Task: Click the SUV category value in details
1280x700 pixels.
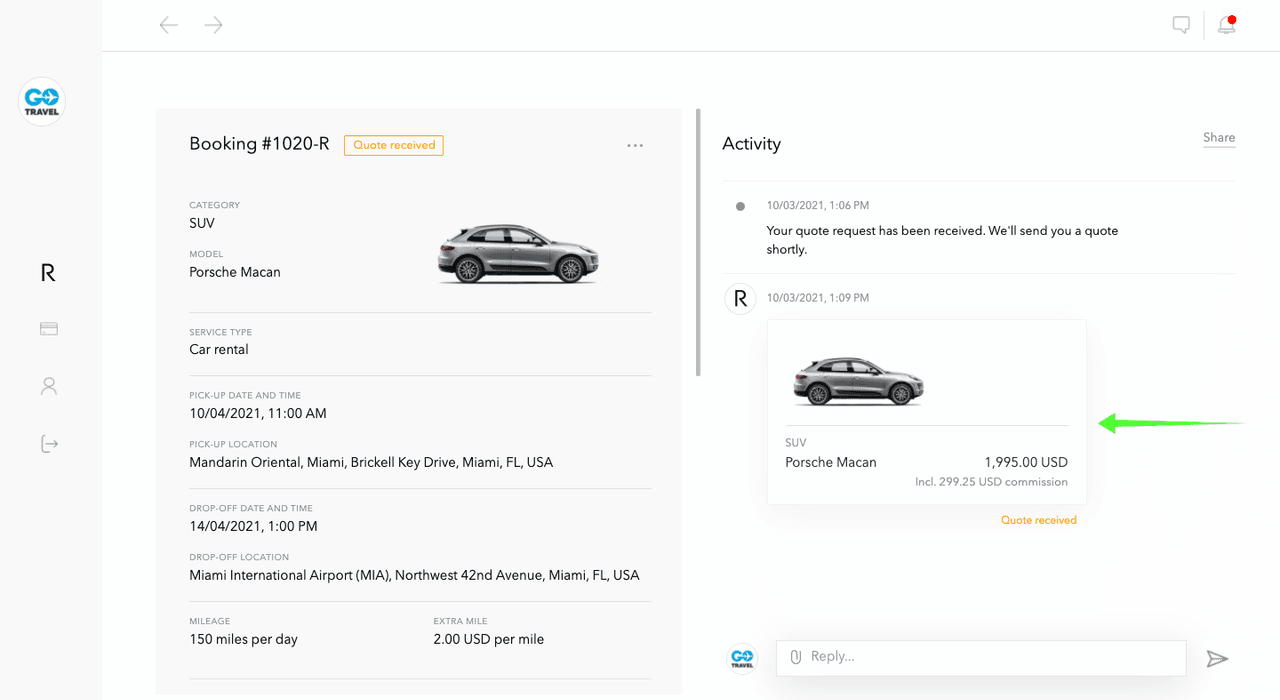Action: pos(202,223)
